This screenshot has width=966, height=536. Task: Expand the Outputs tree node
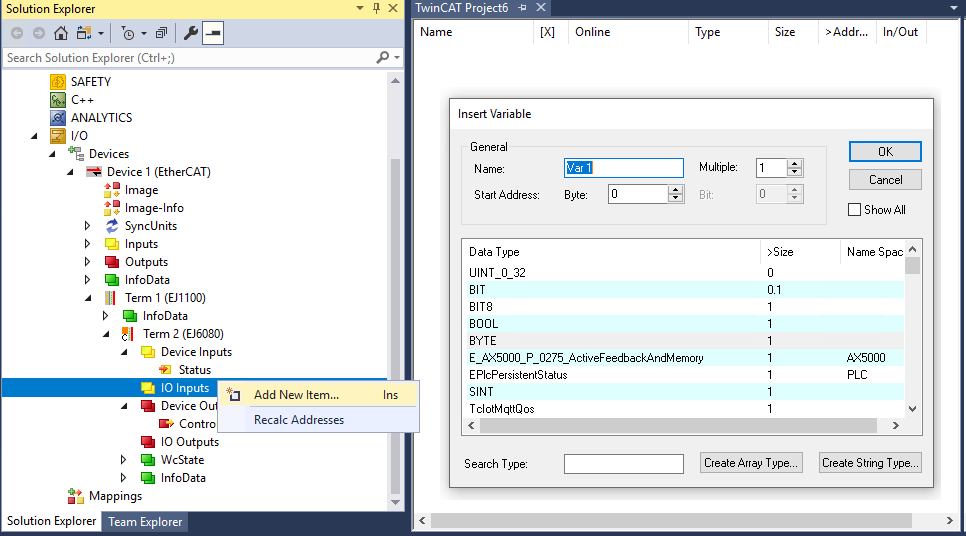click(87, 261)
